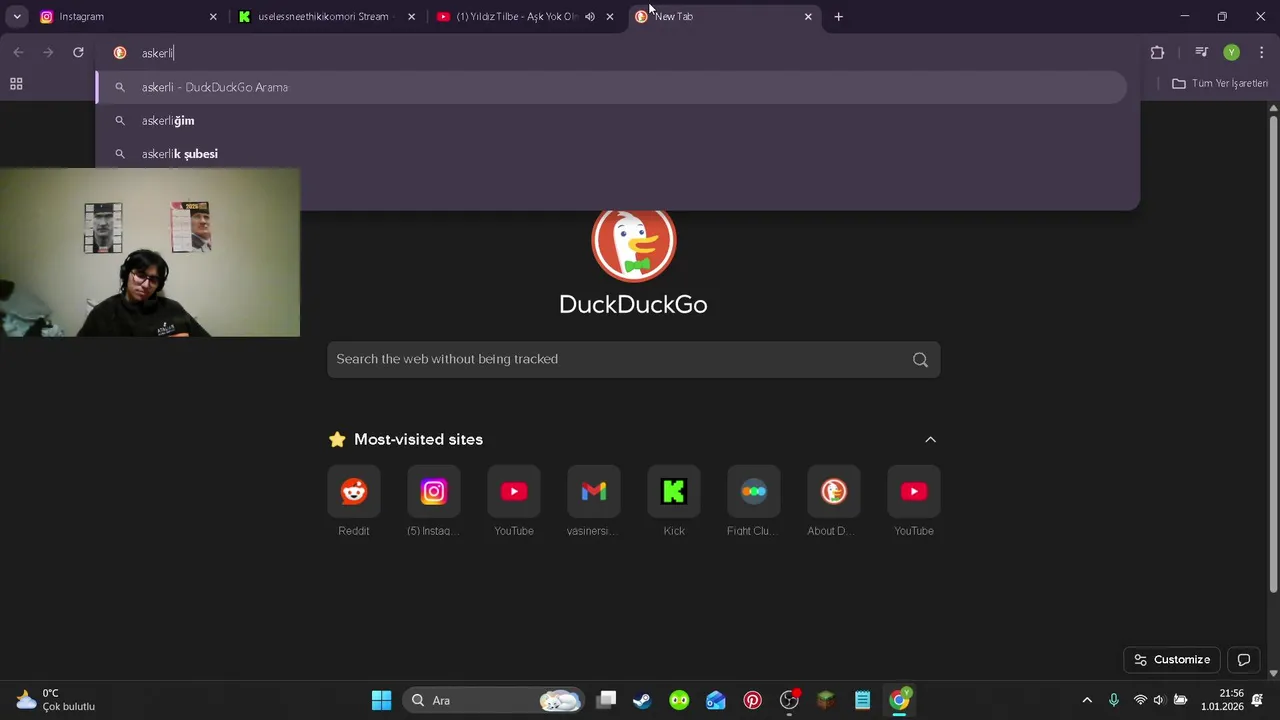Open the About DuckDuckGo shortcut tile
Viewport: 1280px width, 720px height.
point(834,501)
